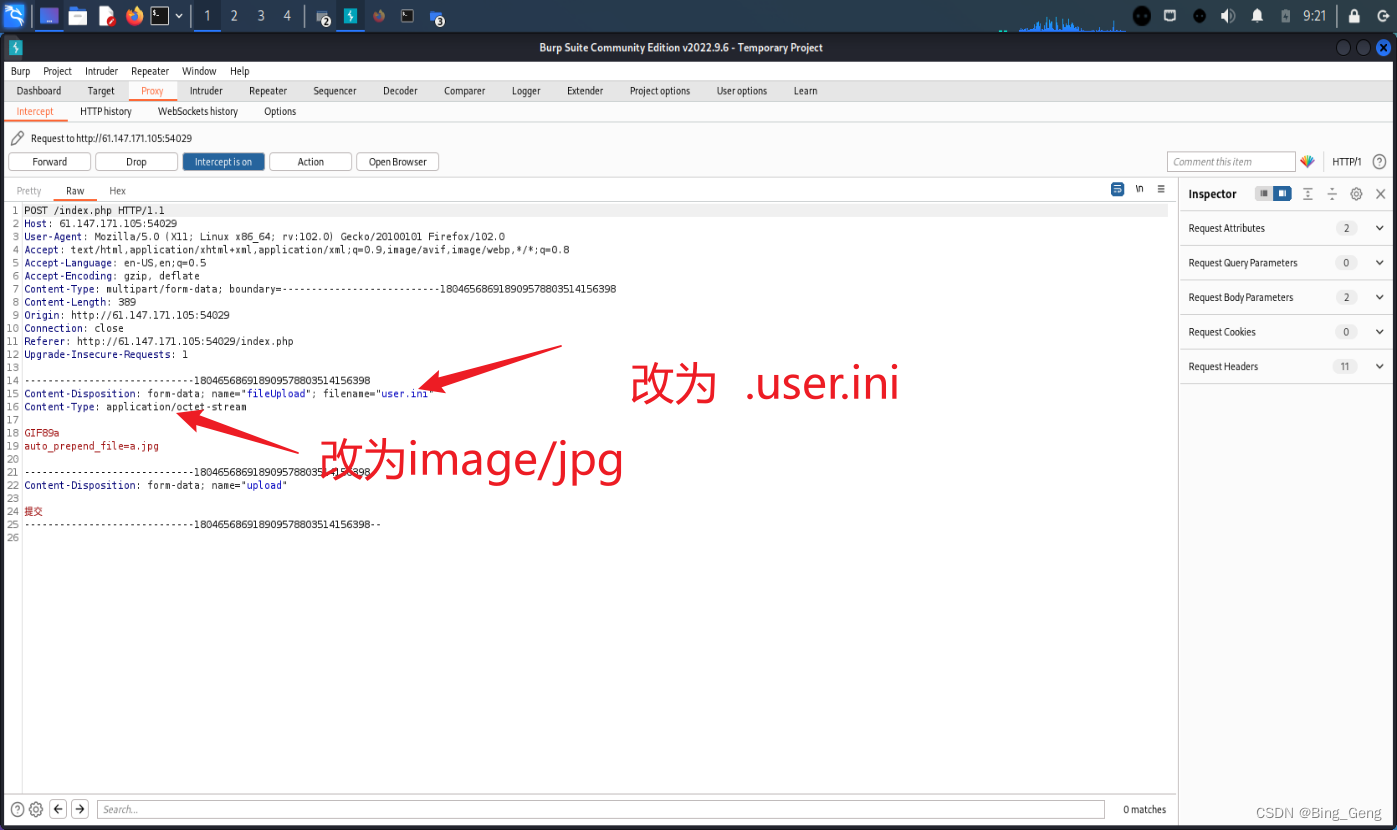Switch to the Dashboard tab
Screen dimensions: 1397x830
tap(39, 91)
